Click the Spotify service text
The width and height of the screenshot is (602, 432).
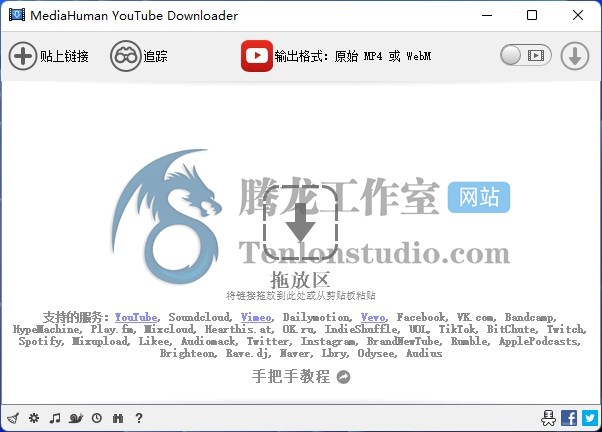point(41,341)
